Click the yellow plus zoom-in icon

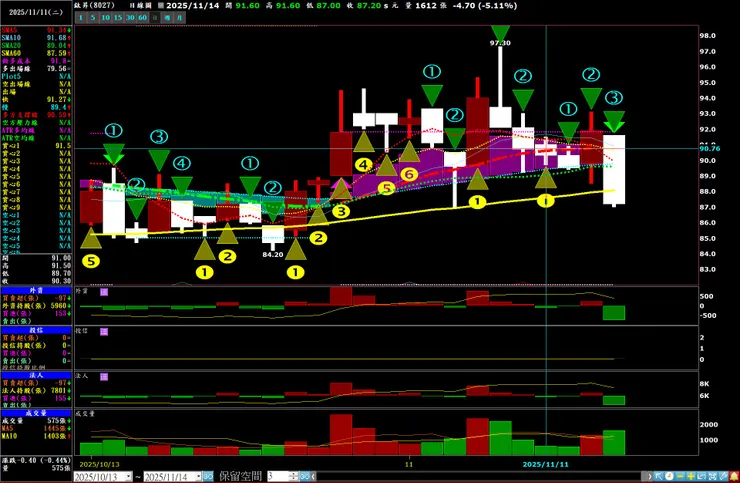691,476
